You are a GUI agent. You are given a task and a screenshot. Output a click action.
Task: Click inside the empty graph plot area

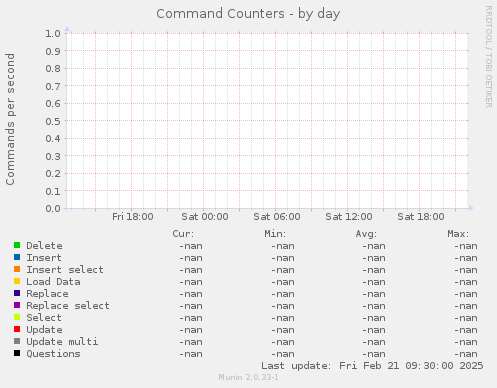(x=267, y=121)
